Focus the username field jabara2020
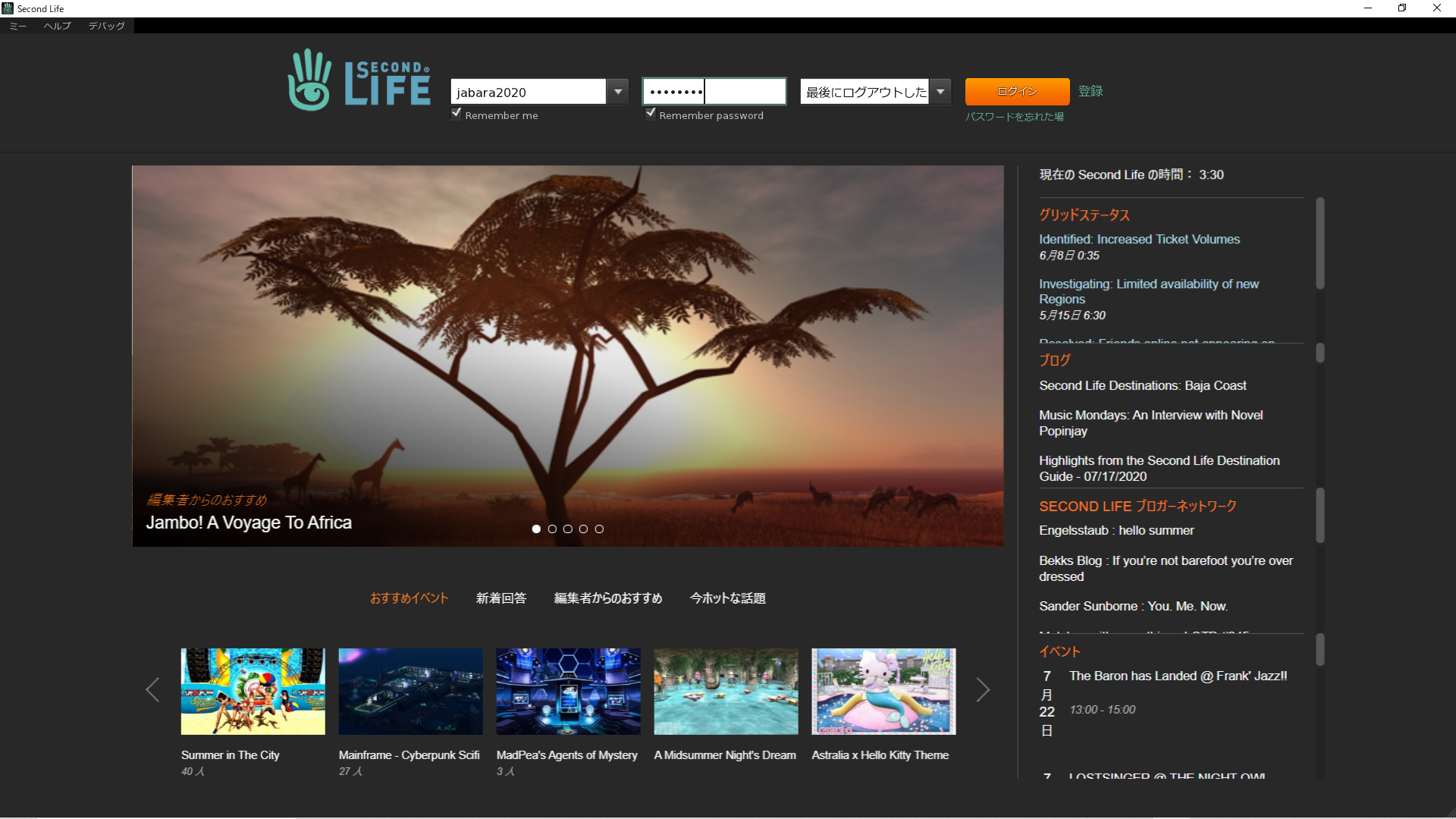 (529, 92)
